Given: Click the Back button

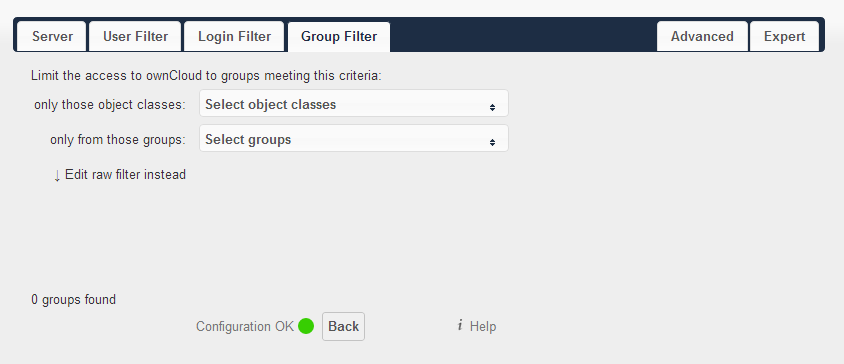Looking at the screenshot, I should click(x=343, y=326).
